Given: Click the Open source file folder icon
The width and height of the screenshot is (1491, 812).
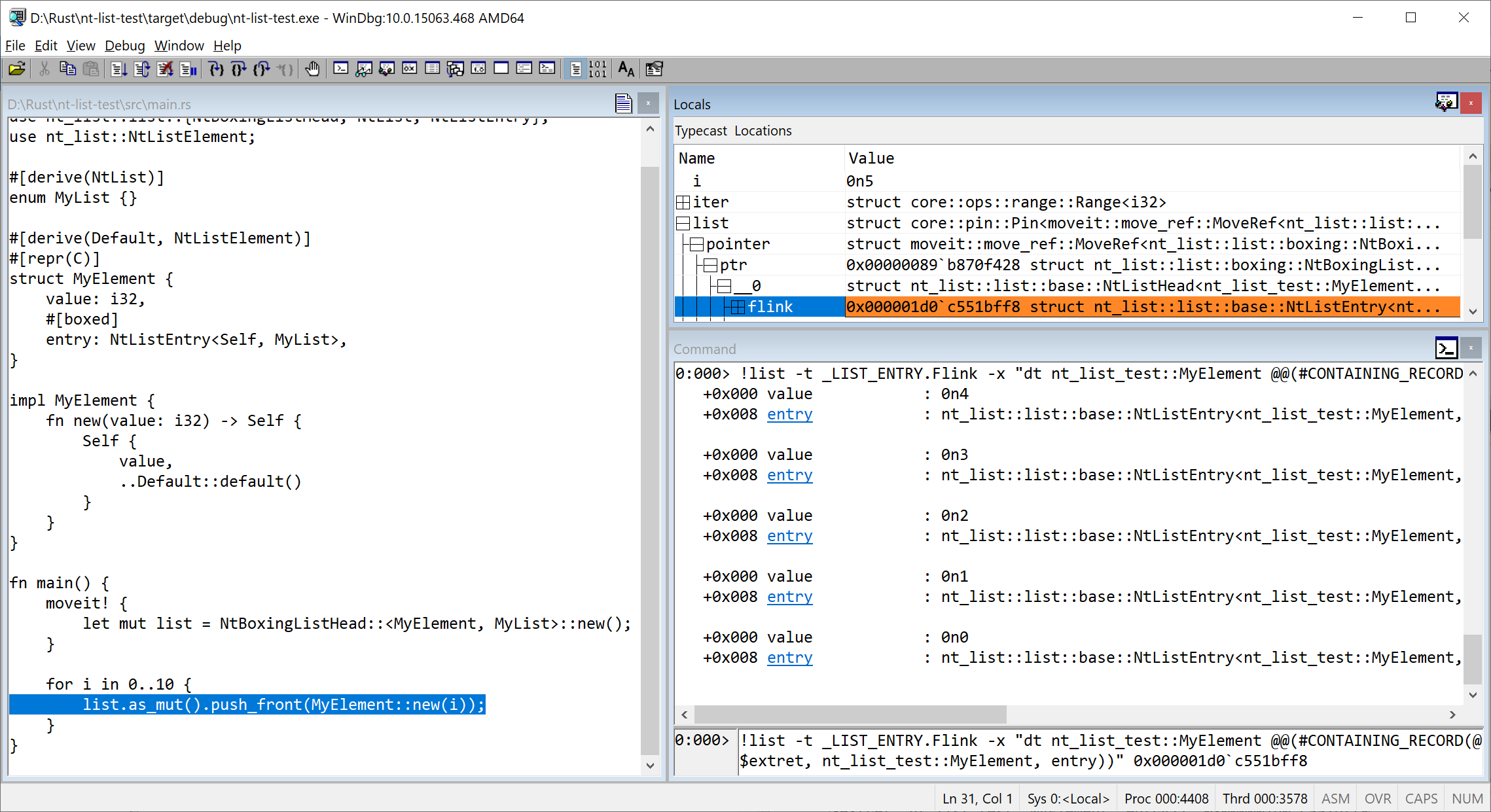Looking at the screenshot, I should (x=17, y=69).
